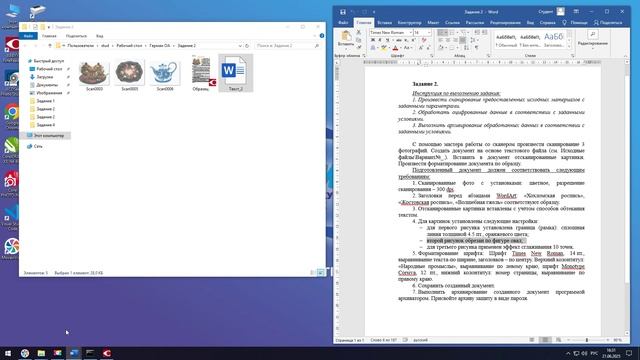640x360 pixels.
Task: Open Поделиться (Share) in Word's title area
Action: click(x=608, y=22)
